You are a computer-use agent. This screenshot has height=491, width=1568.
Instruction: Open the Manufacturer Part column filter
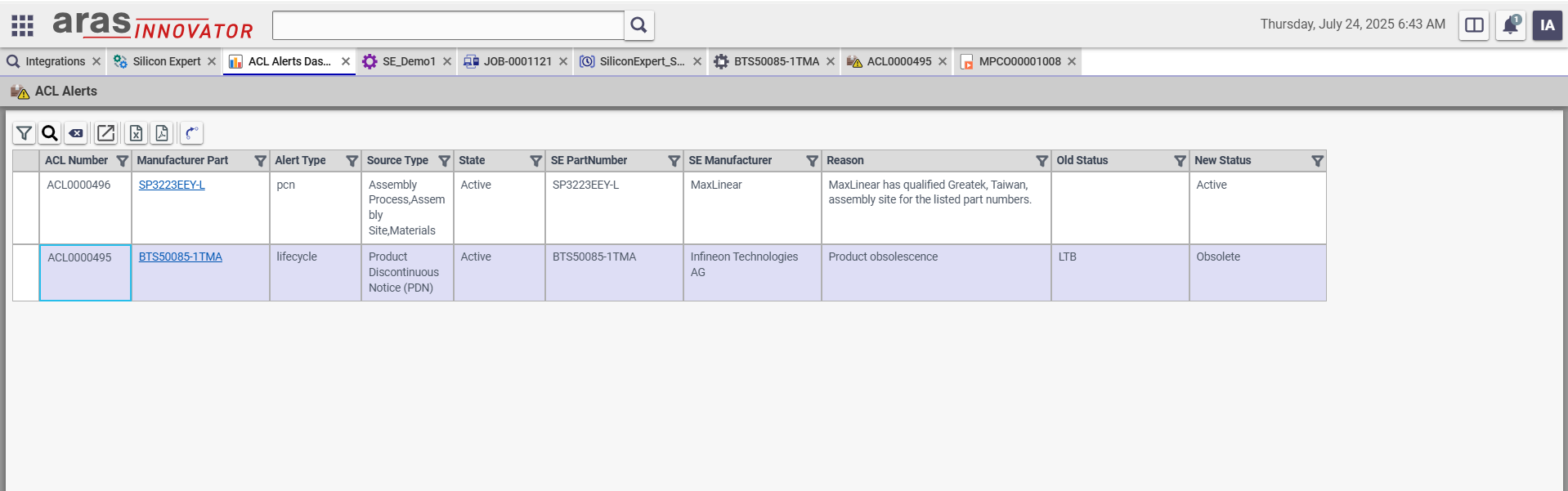pos(261,161)
